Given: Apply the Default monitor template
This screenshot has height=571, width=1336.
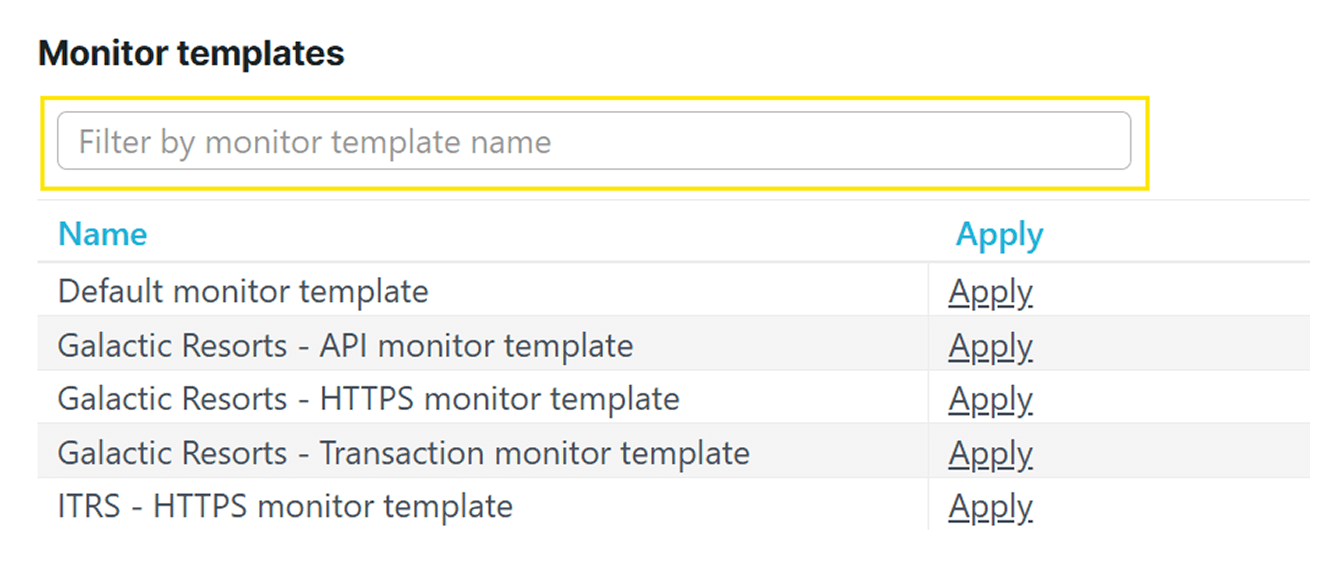Looking at the screenshot, I should [990, 292].
